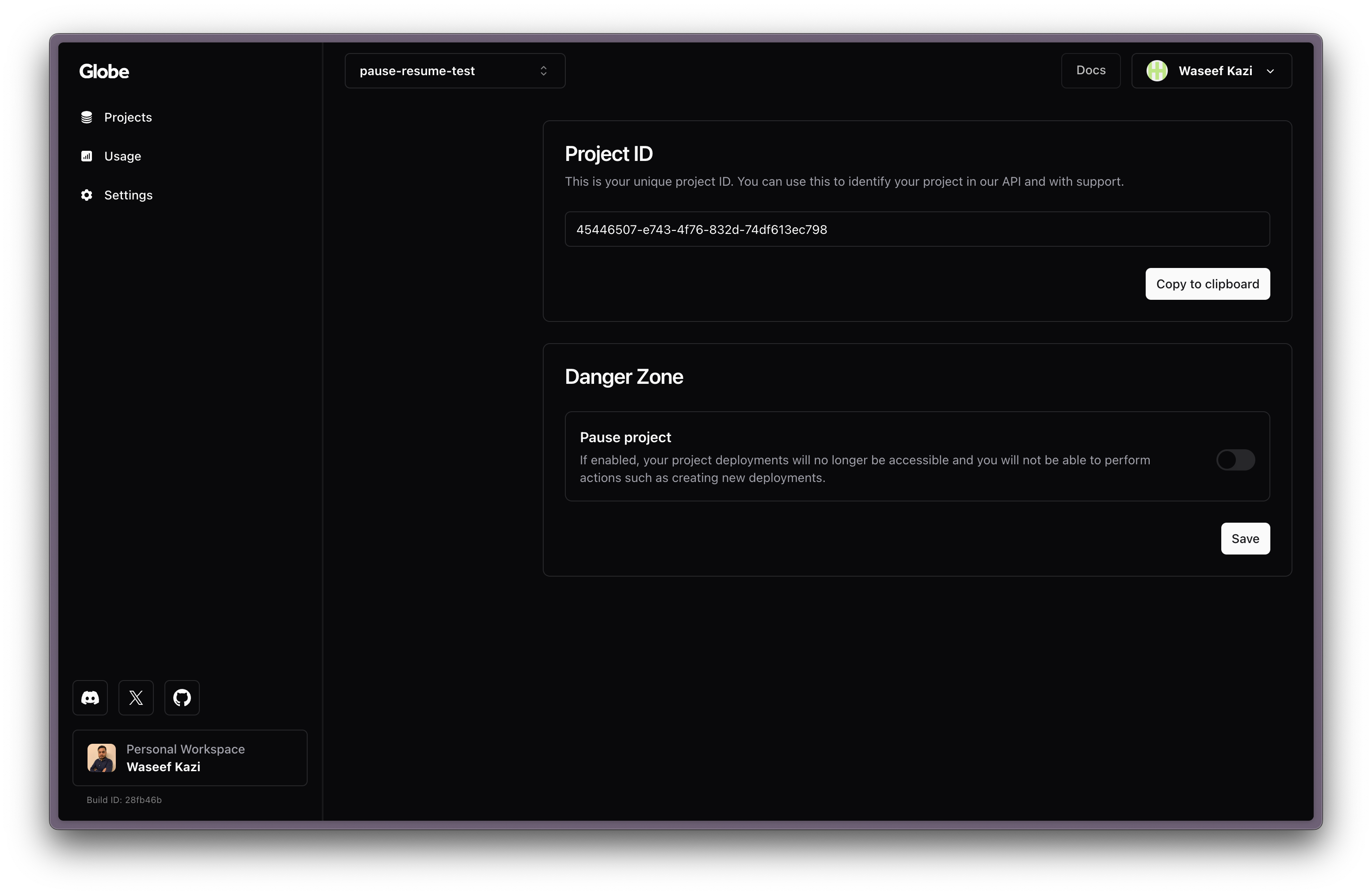
Task: Enable the pause project toggle
Action: [1235, 459]
